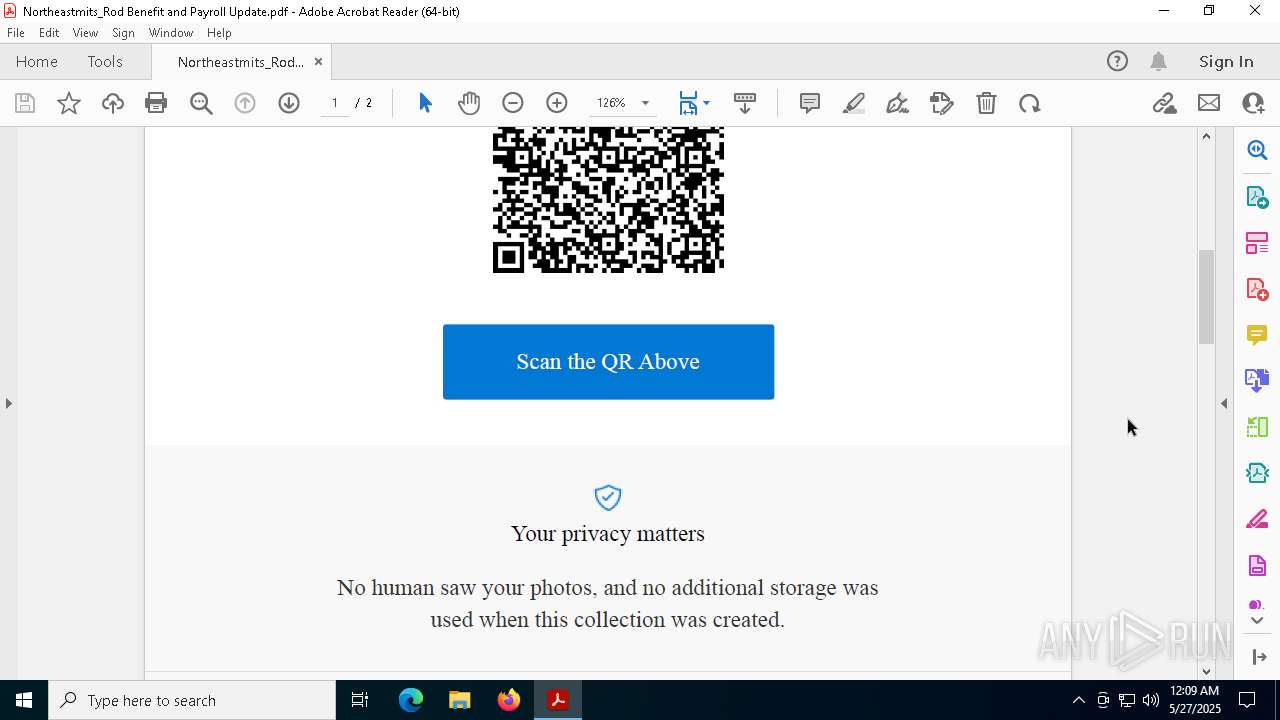This screenshot has width=1280, height=720.
Task: Open the Help menu
Action: (x=219, y=32)
